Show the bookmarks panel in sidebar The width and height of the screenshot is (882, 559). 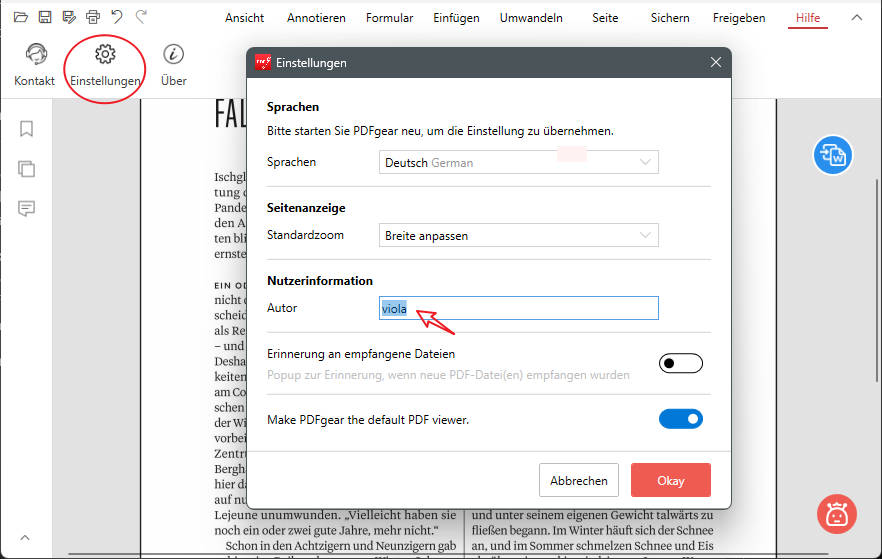[26, 129]
